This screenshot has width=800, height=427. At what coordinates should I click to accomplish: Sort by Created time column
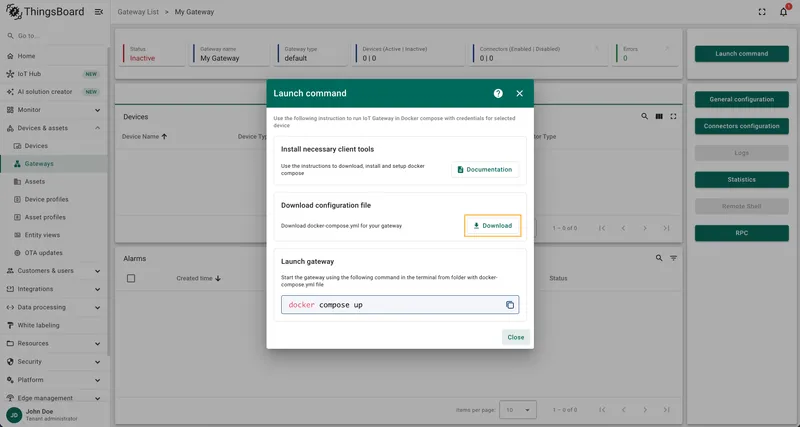point(198,279)
